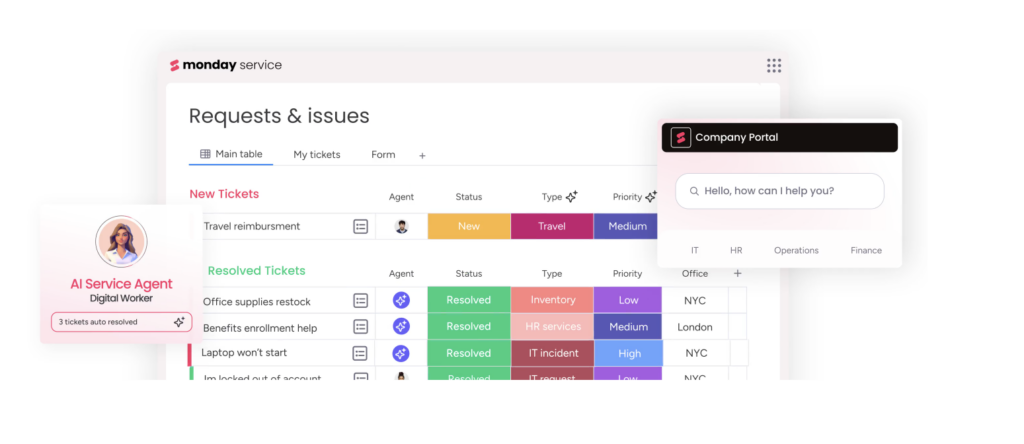Open the Form tab
Image resolution: width=1024 pixels, height=444 pixels.
tap(383, 155)
